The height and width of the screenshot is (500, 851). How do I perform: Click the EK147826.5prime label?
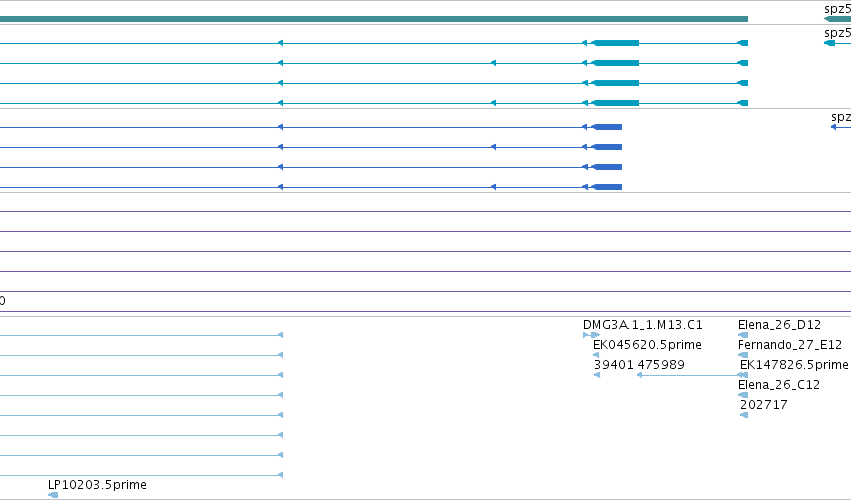pyautogui.click(x=794, y=365)
